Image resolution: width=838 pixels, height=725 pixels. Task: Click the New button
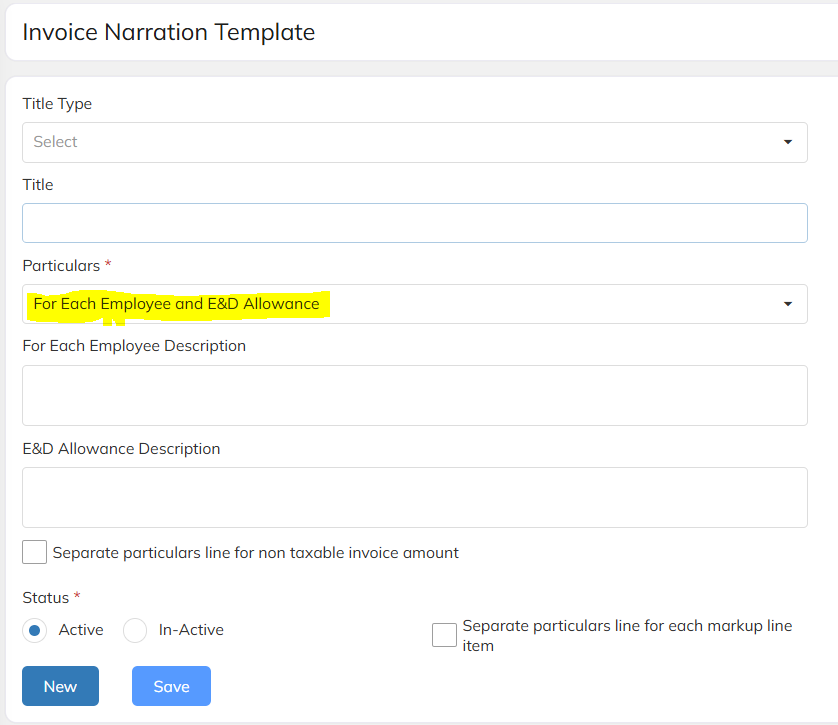[x=60, y=686]
